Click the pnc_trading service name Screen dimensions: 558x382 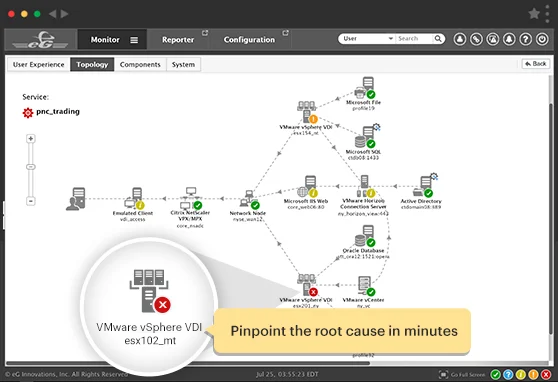click(x=58, y=111)
